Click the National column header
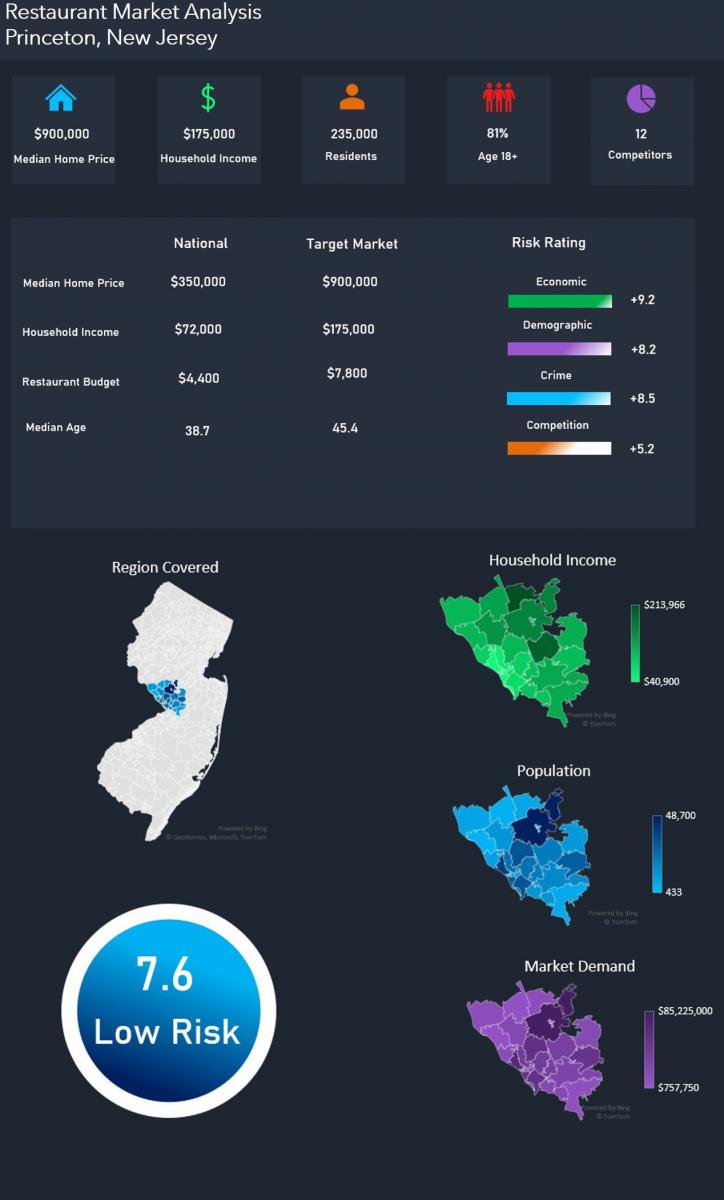Screen dimensions: 724x1200 (200, 243)
